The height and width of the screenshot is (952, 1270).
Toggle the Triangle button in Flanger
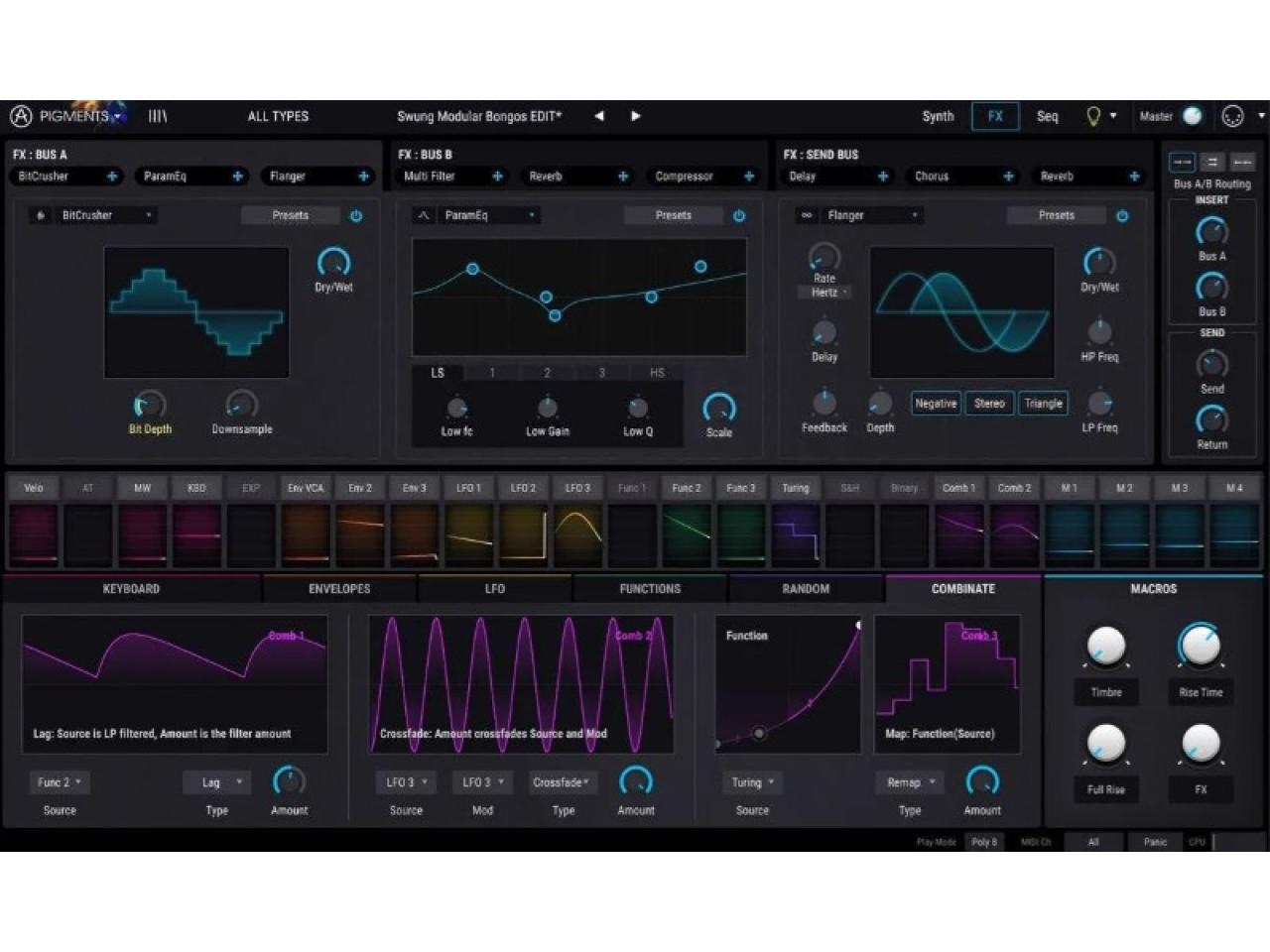coord(1043,404)
